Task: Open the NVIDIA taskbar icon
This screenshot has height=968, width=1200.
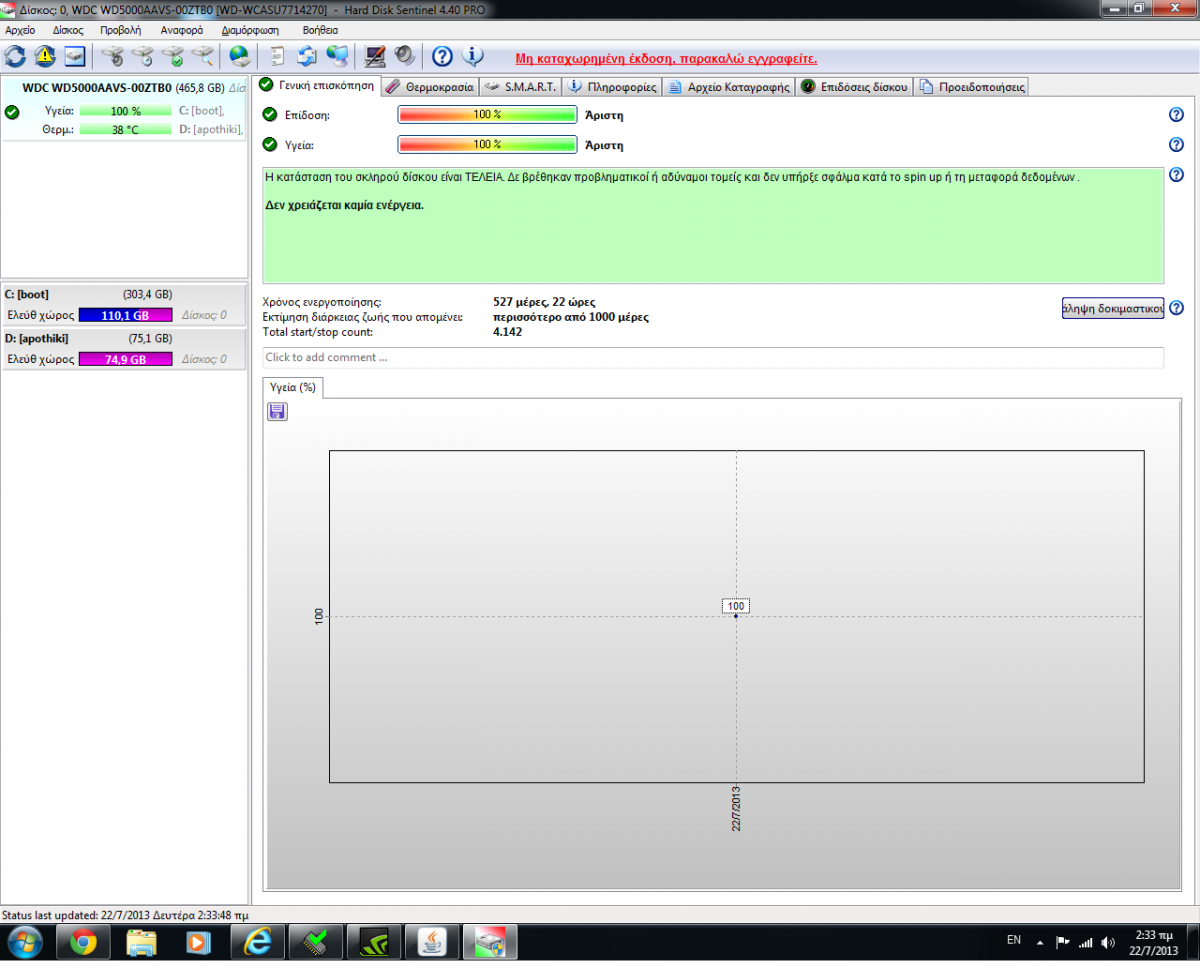Action: pos(373,943)
